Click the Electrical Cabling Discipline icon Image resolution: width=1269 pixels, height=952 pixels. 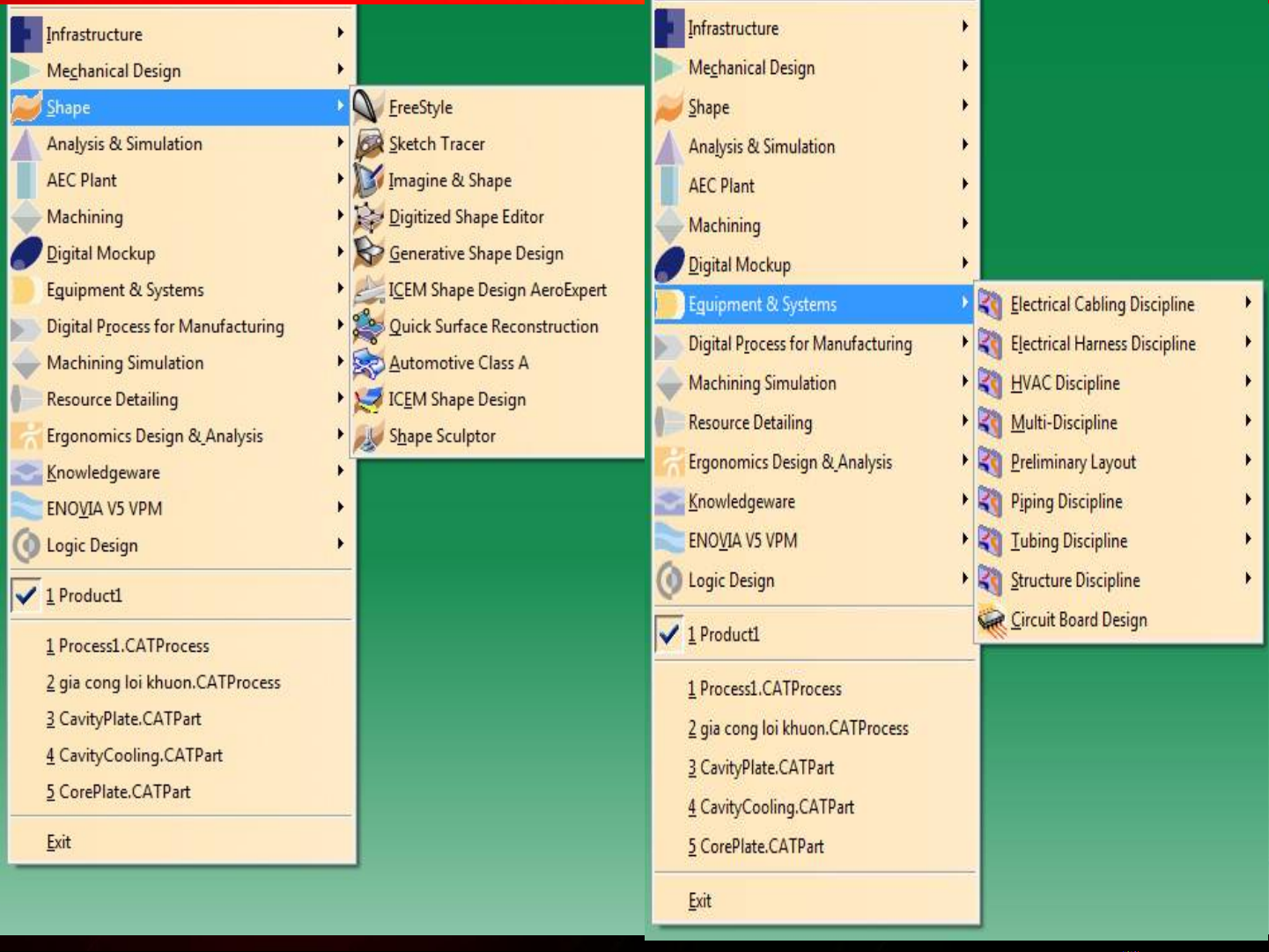click(991, 305)
